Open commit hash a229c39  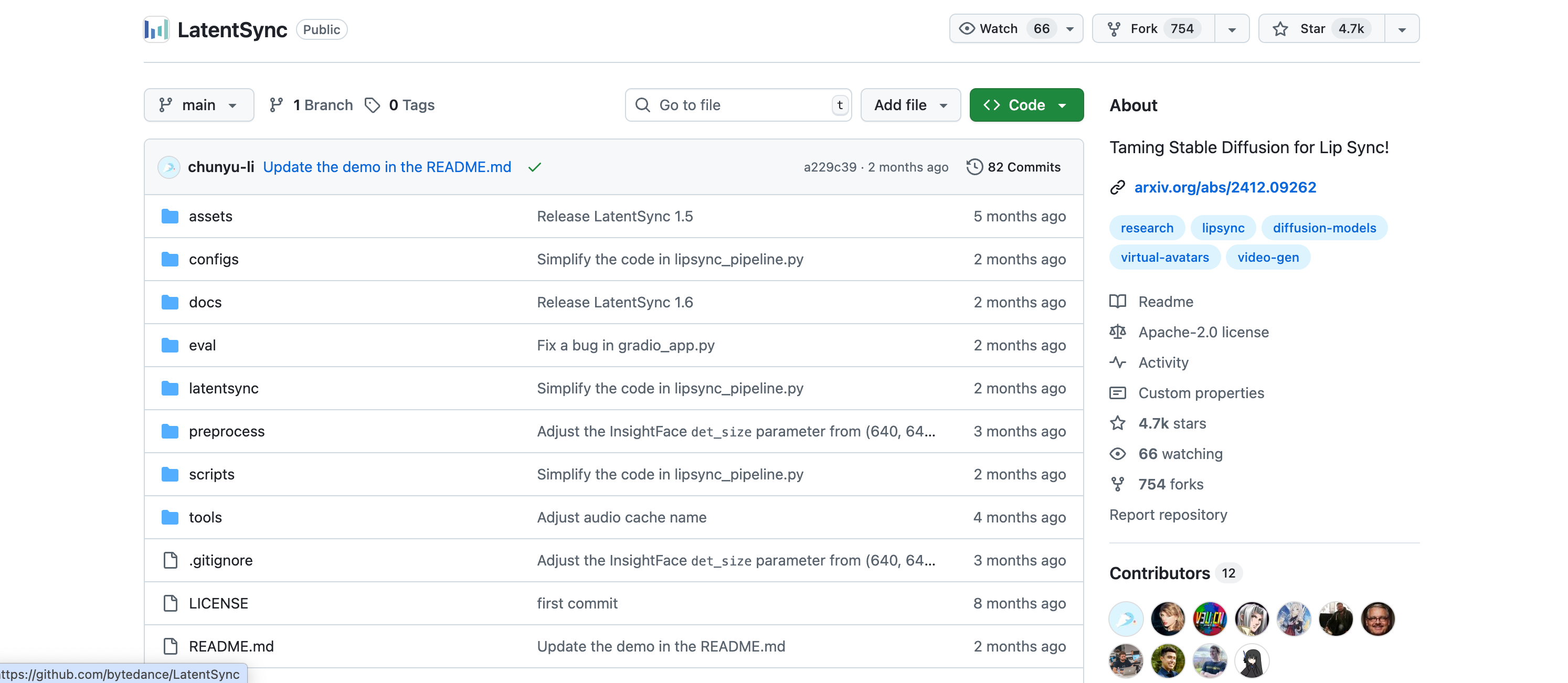[x=830, y=167]
